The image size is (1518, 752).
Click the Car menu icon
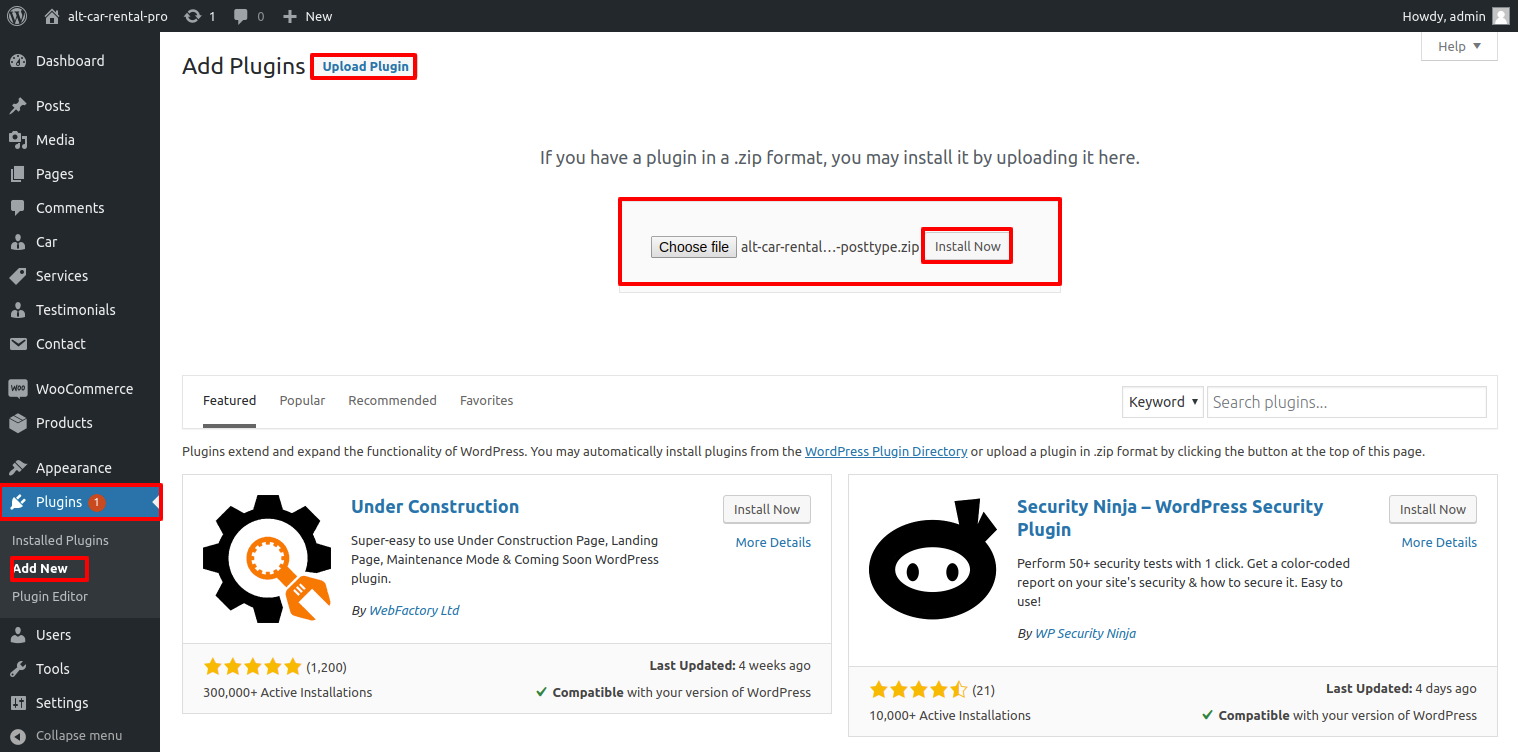pyautogui.click(x=18, y=242)
